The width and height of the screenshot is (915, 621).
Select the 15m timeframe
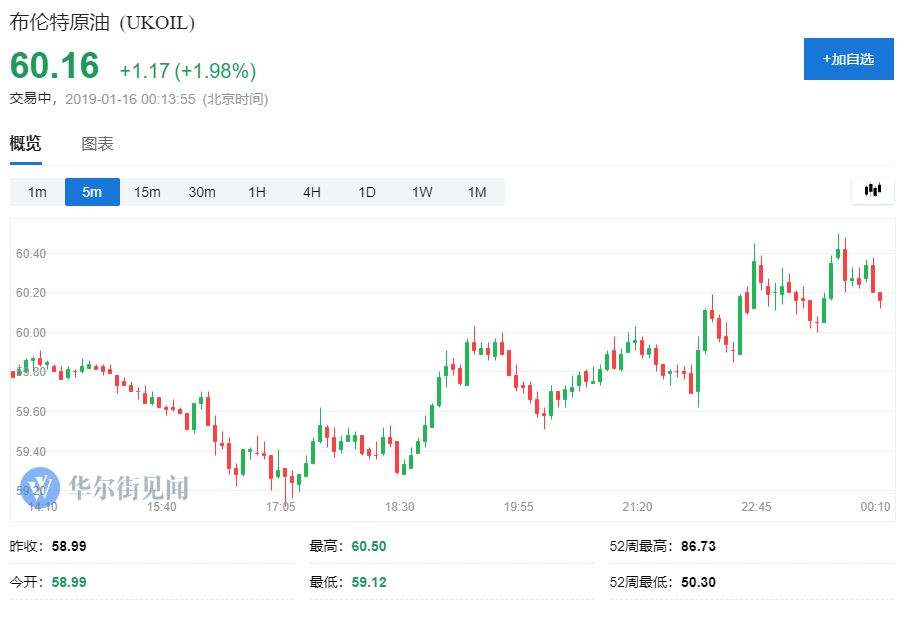(147, 192)
